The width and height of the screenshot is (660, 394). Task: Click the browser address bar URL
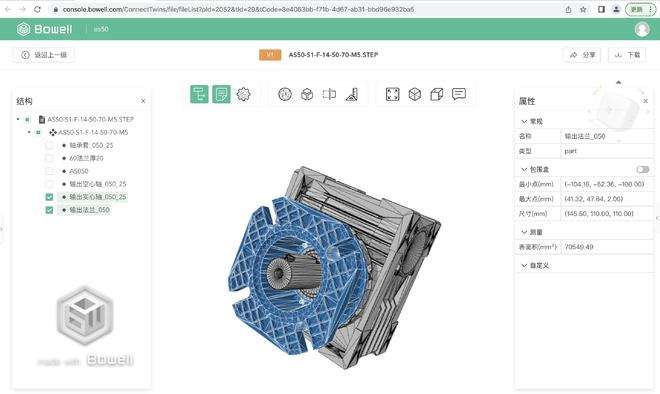(x=238, y=9)
